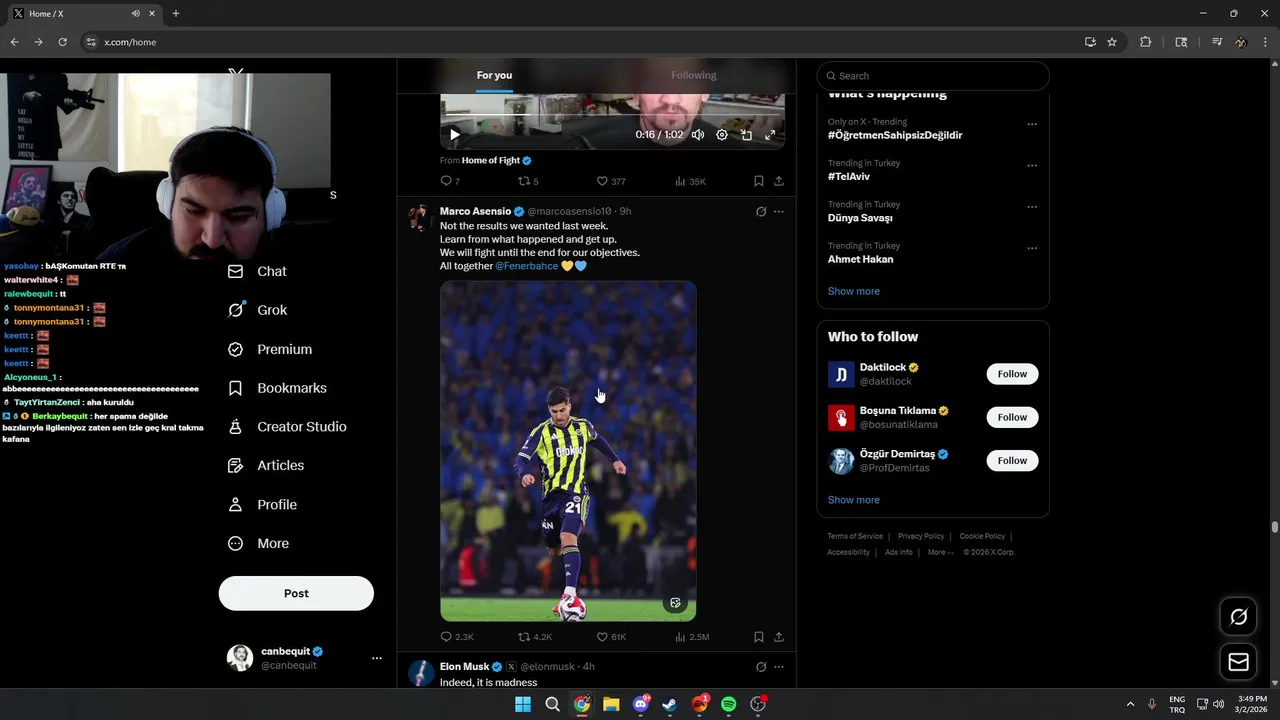Reply to Marco Asensio's post
1280x720 pixels.
pyautogui.click(x=457, y=637)
